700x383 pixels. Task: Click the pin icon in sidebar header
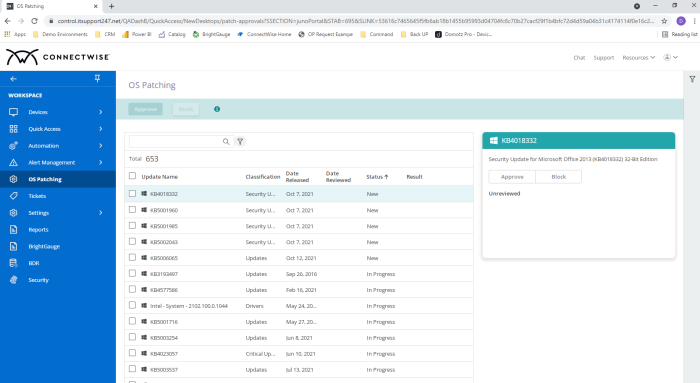(97, 79)
